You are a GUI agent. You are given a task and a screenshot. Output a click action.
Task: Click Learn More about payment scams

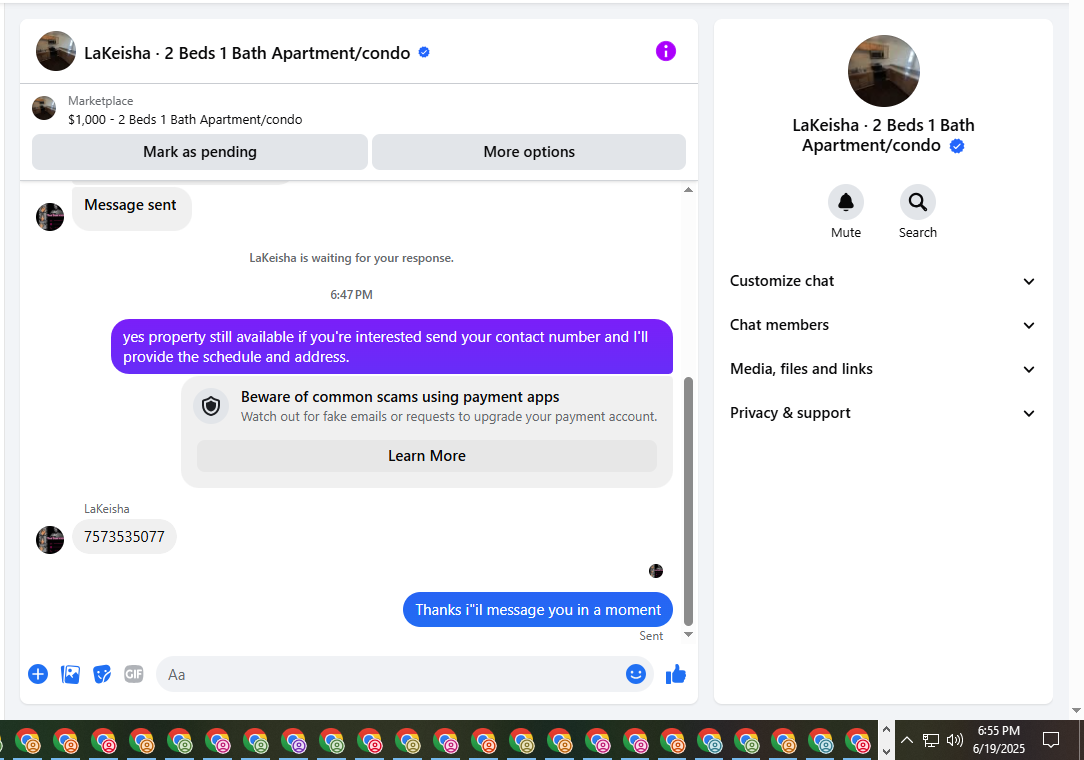[x=427, y=456]
